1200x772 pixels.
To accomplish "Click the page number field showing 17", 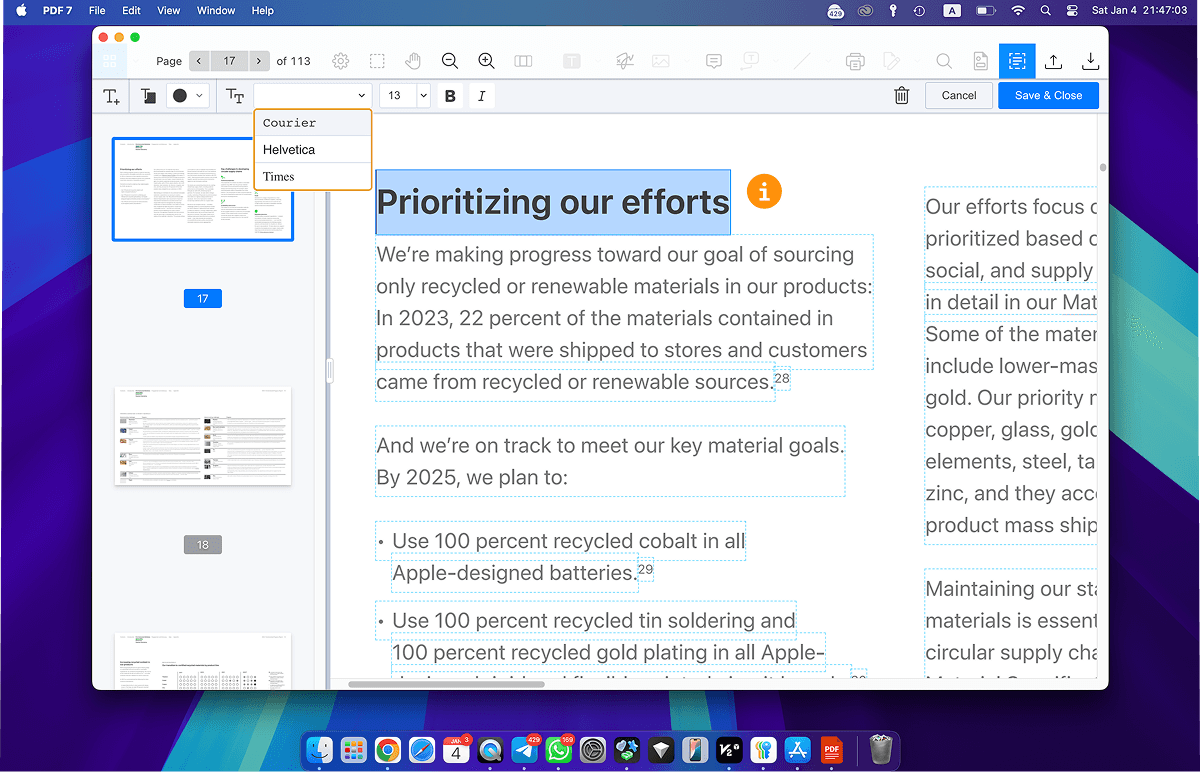I will tap(229, 61).
